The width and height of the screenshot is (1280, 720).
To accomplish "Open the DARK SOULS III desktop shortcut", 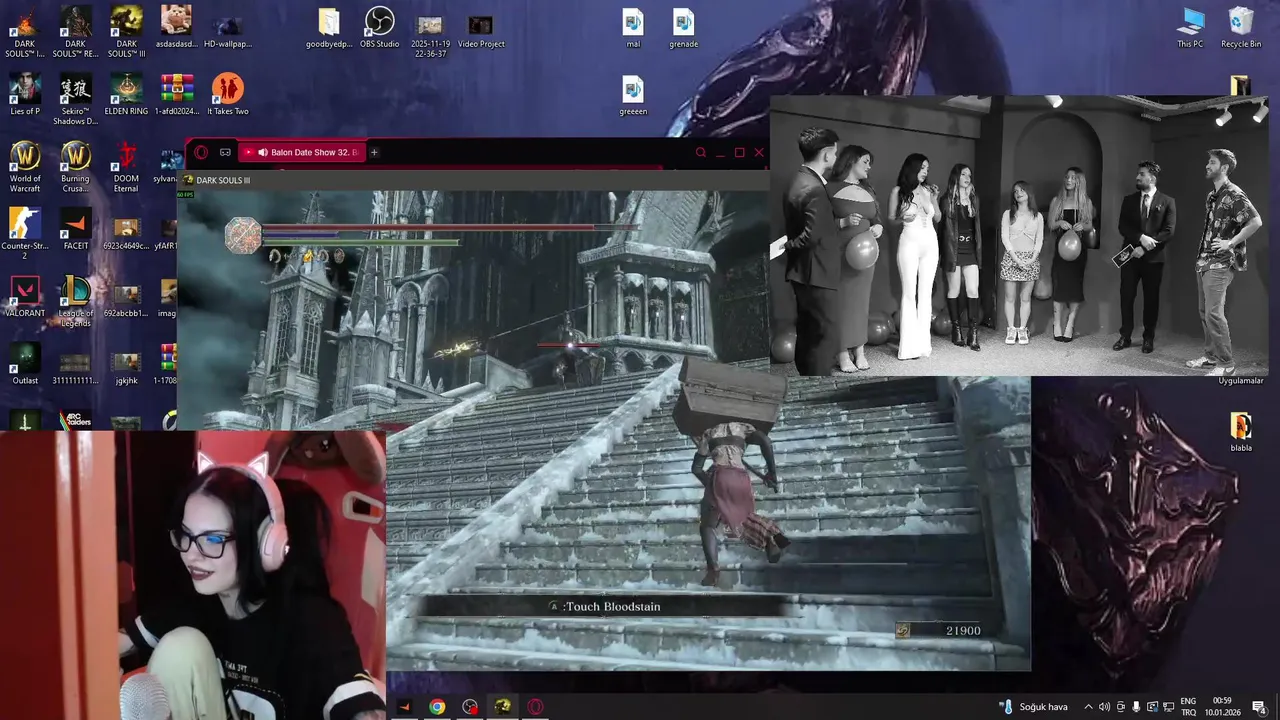I will click(x=126, y=31).
